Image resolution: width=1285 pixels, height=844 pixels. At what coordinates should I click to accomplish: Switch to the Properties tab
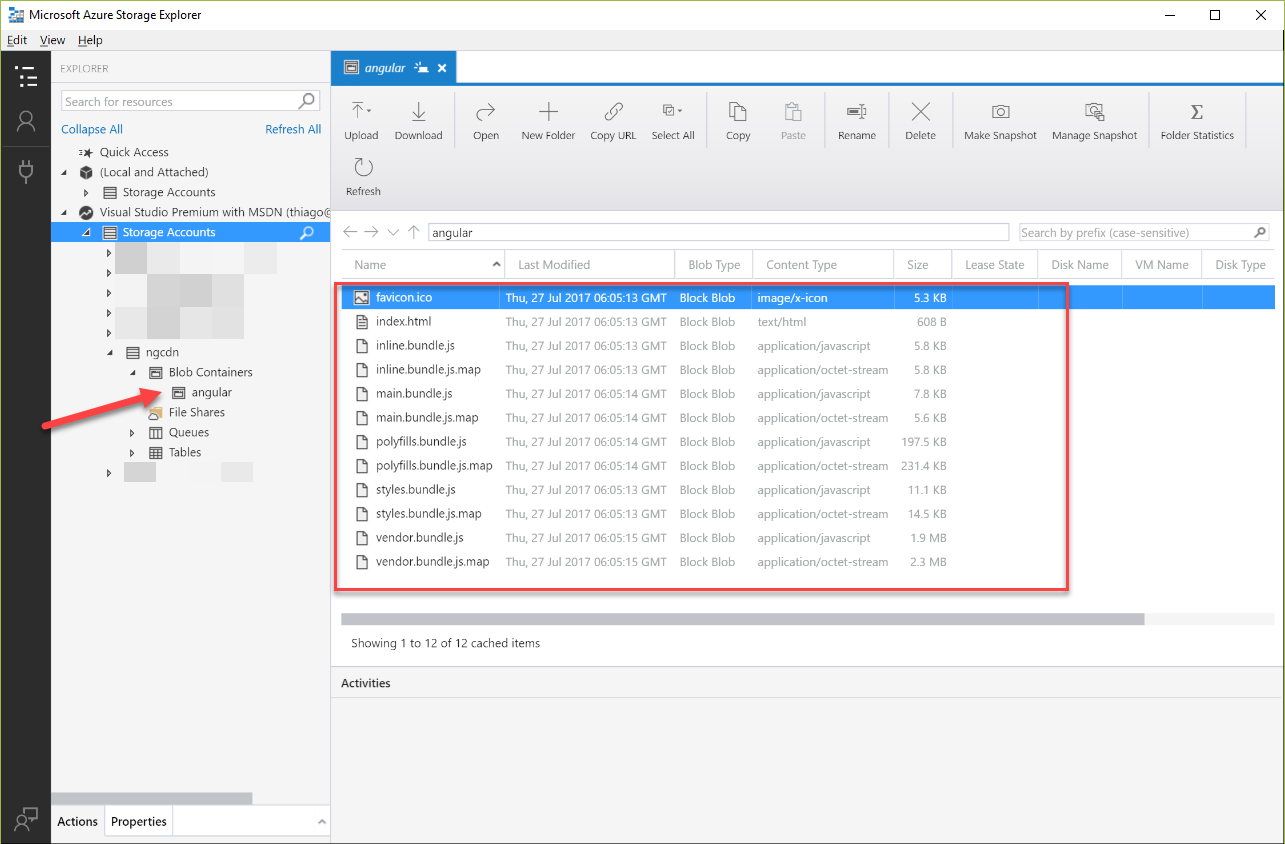(x=139, y=821)
